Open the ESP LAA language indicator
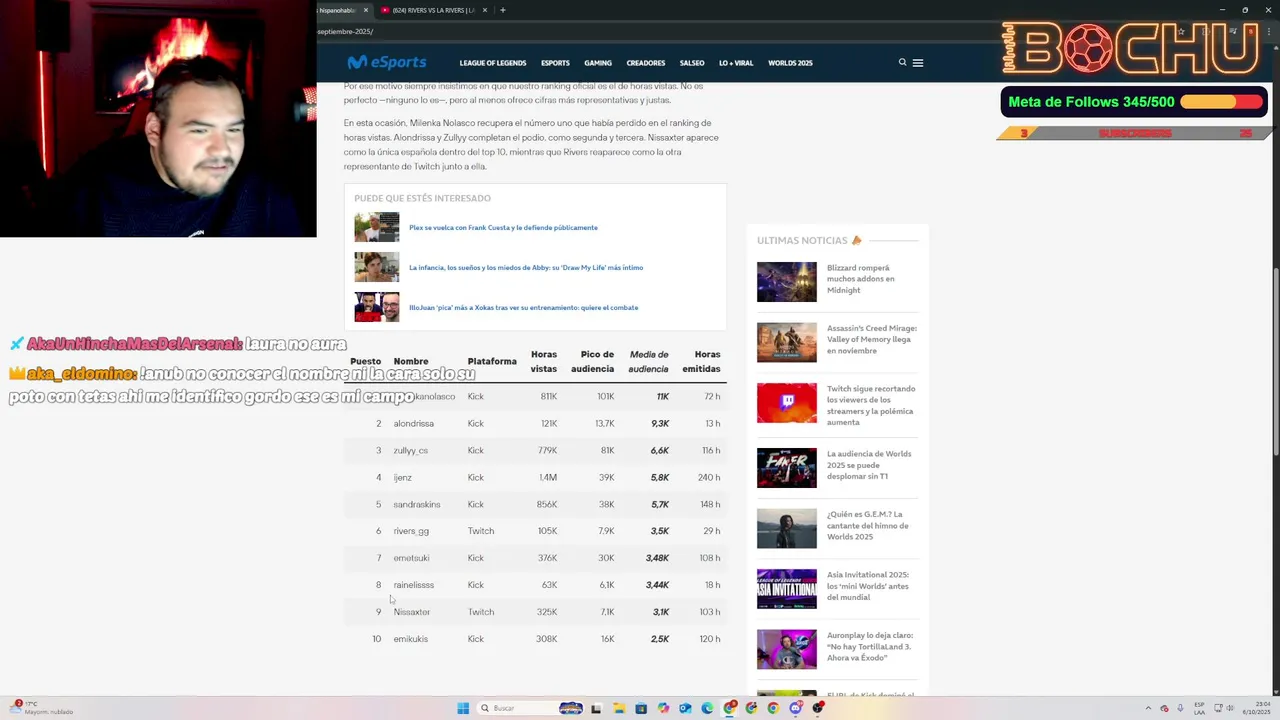 tap(1199, 708)
